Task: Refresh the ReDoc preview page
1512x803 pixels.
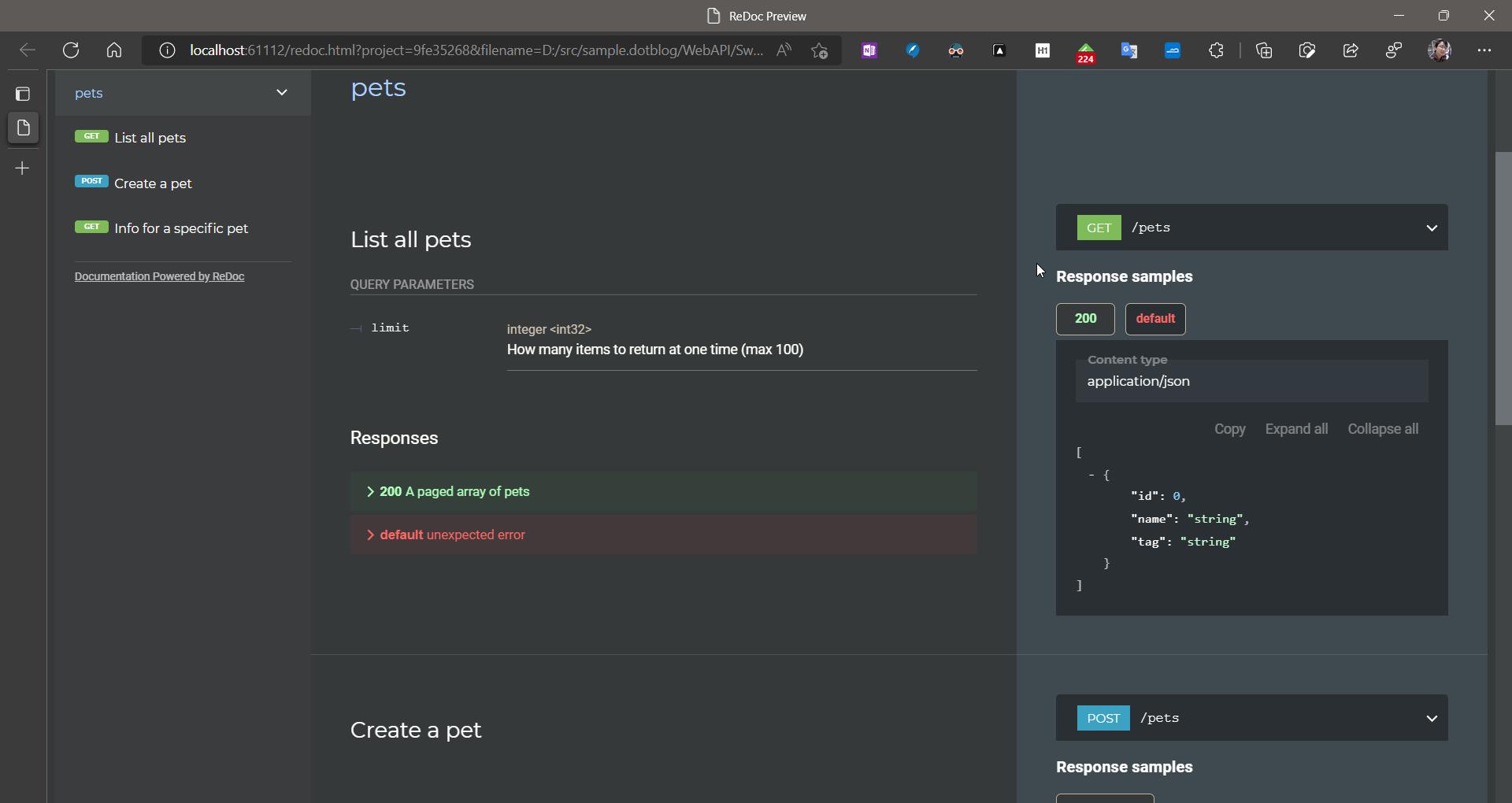Action: click(71, 50)
